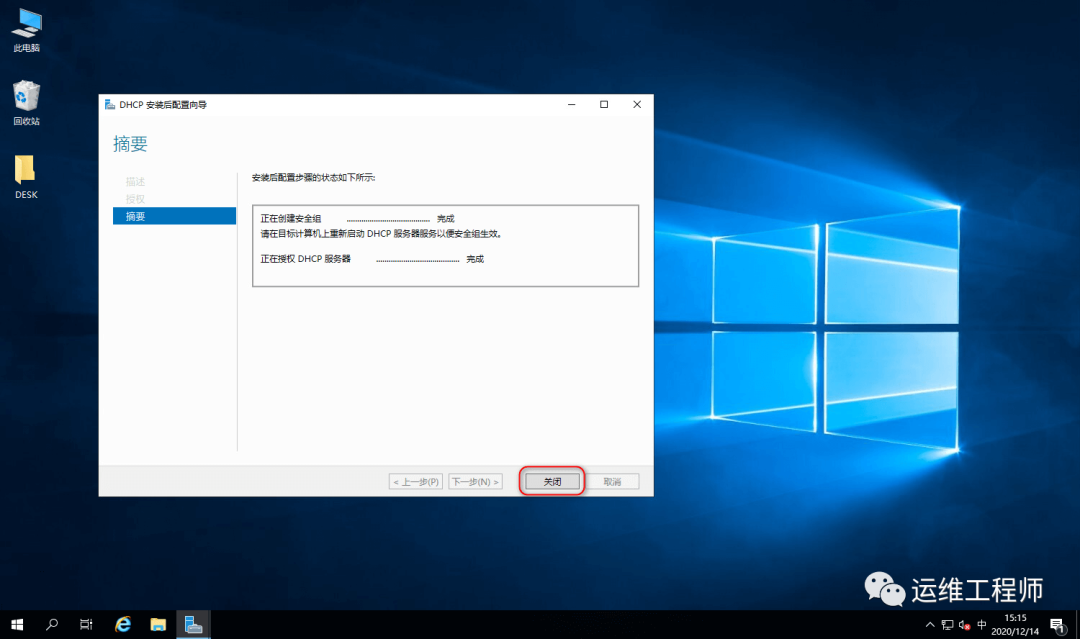Open the 此电脑 desktop icon
The height and width of the screenshot is (639, 1080).
[x=26, y=30]
